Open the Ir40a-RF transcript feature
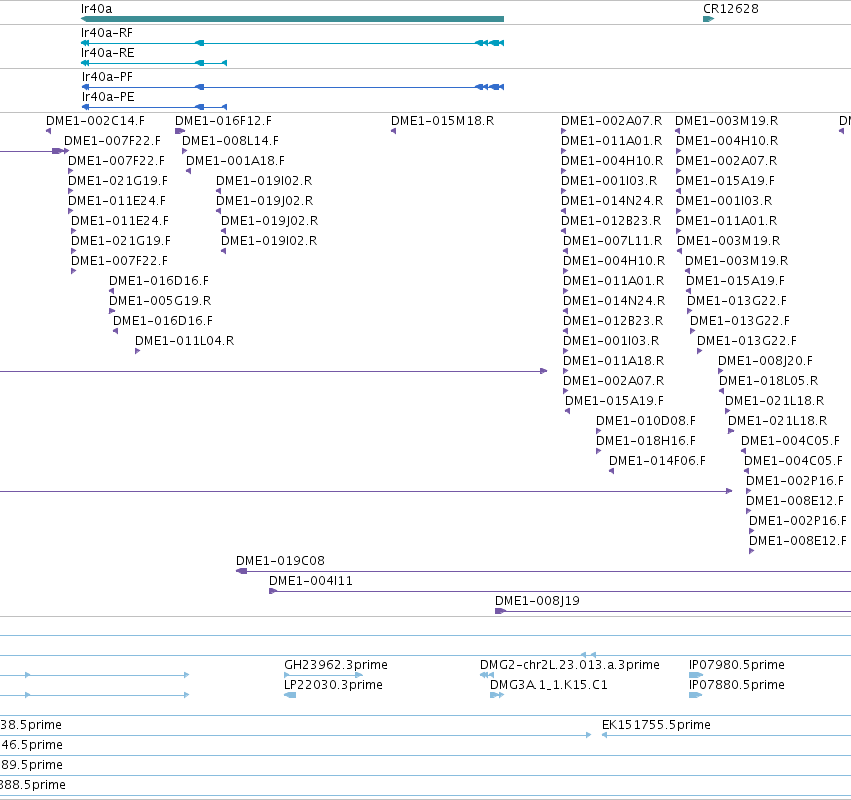Image resolution: width=851 pixels, height=800 pixels. [x=293, y=43]
